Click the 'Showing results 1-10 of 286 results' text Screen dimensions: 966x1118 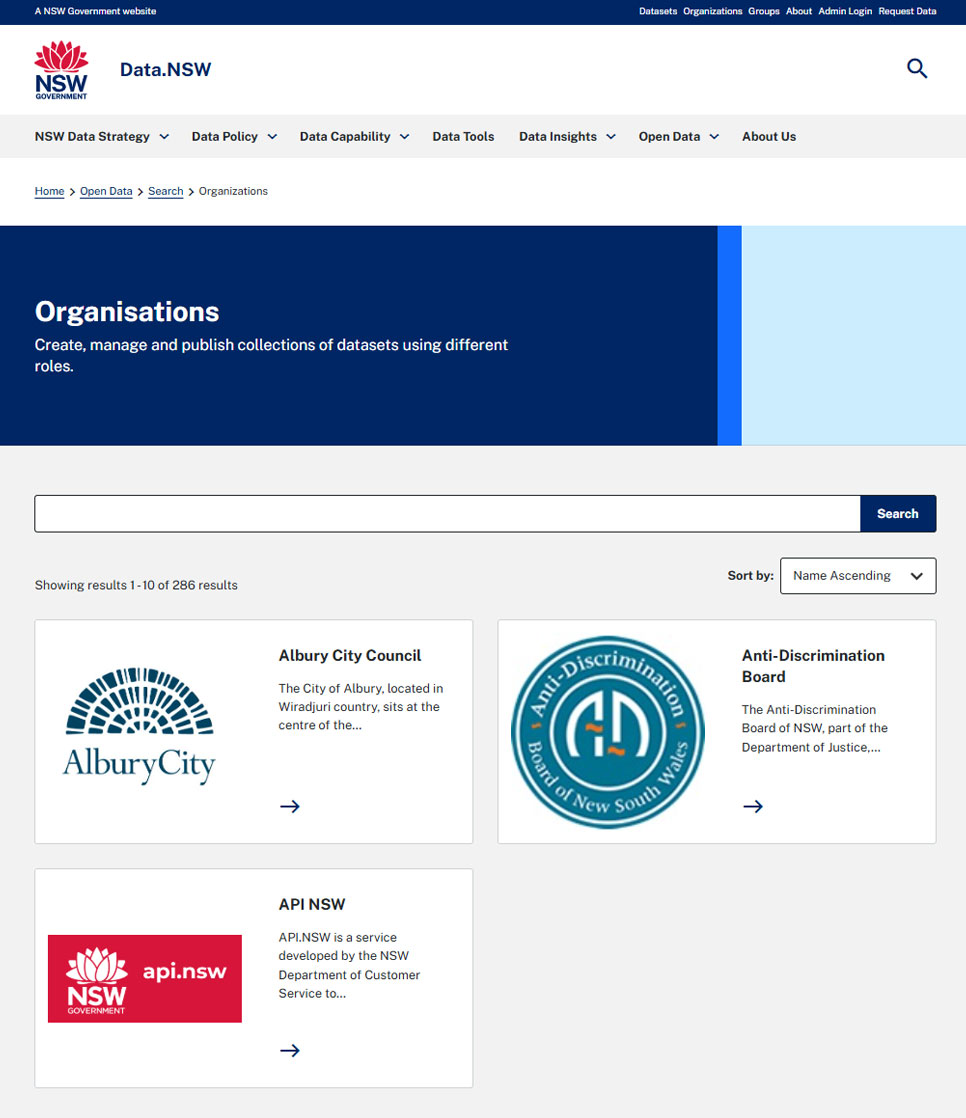136,585
